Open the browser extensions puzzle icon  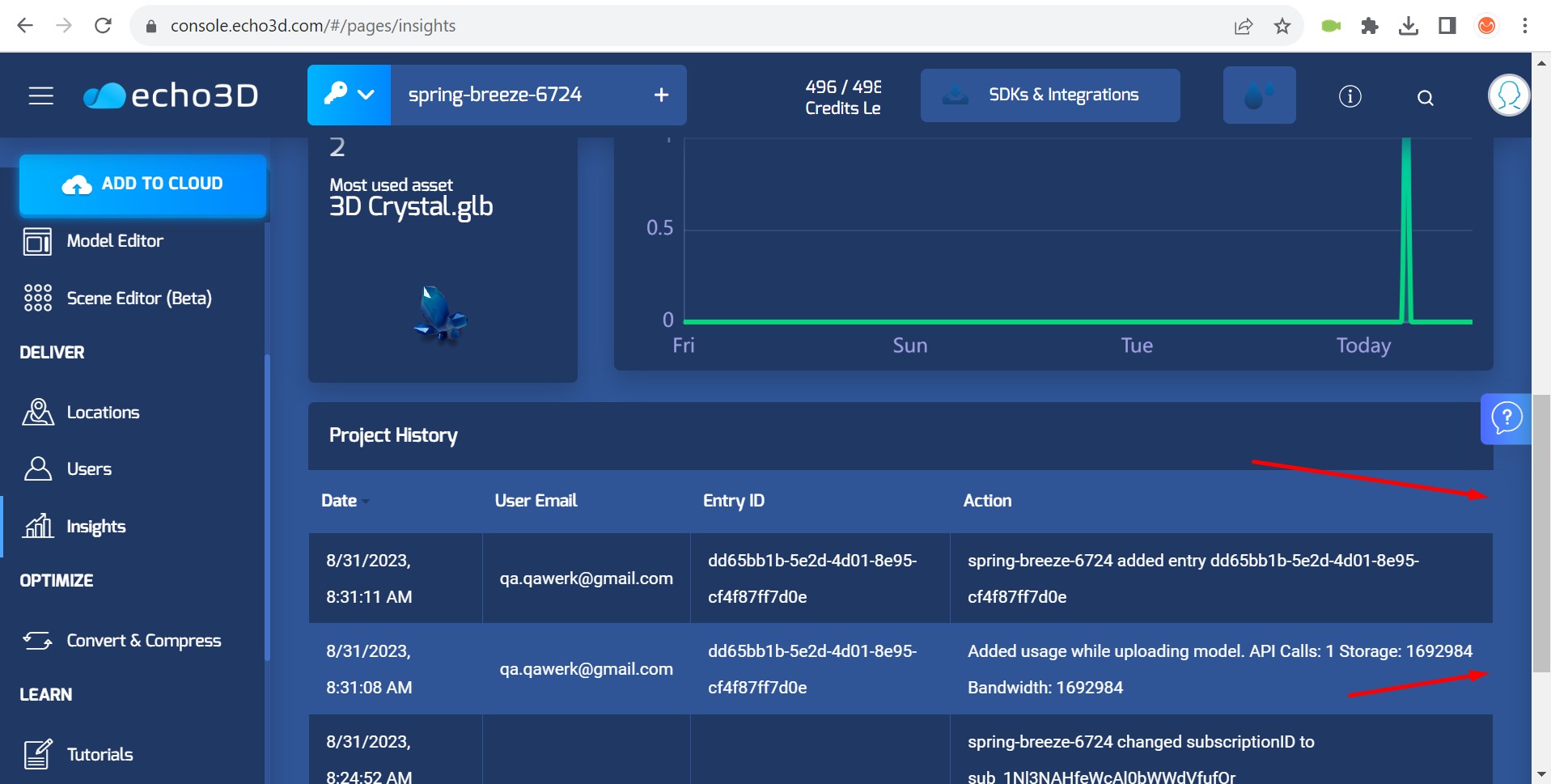tap(1370, 26)
